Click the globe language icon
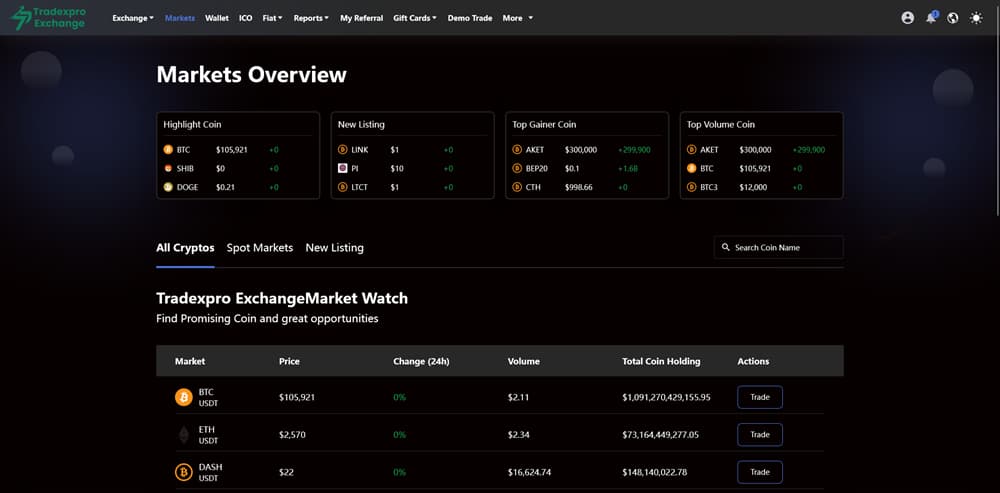 click(x=953, y=18)
